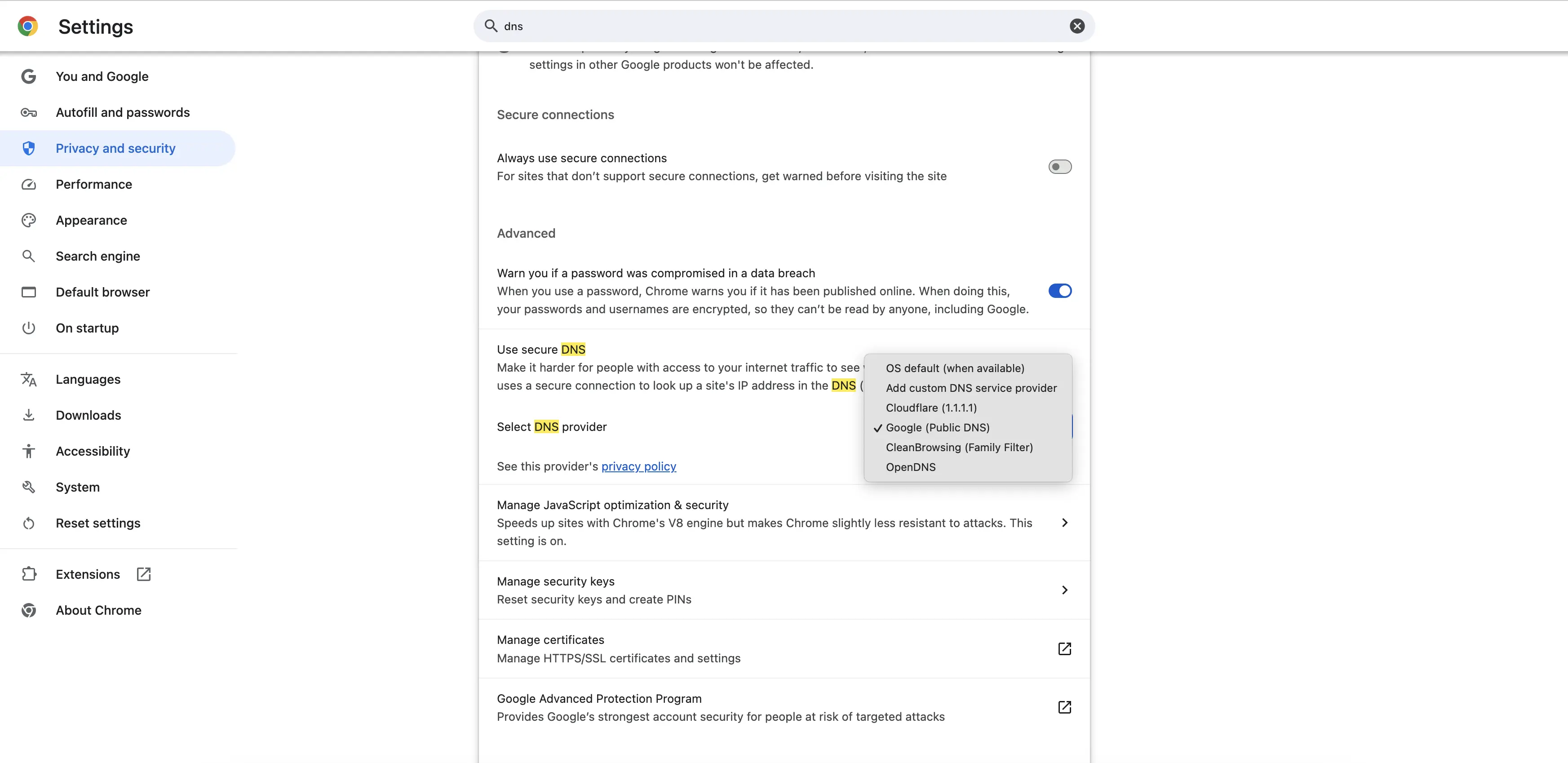The width and height of the screenshot is (1568, 763).
Task: Click the magnifier icon in search bar
Action: 491,26
